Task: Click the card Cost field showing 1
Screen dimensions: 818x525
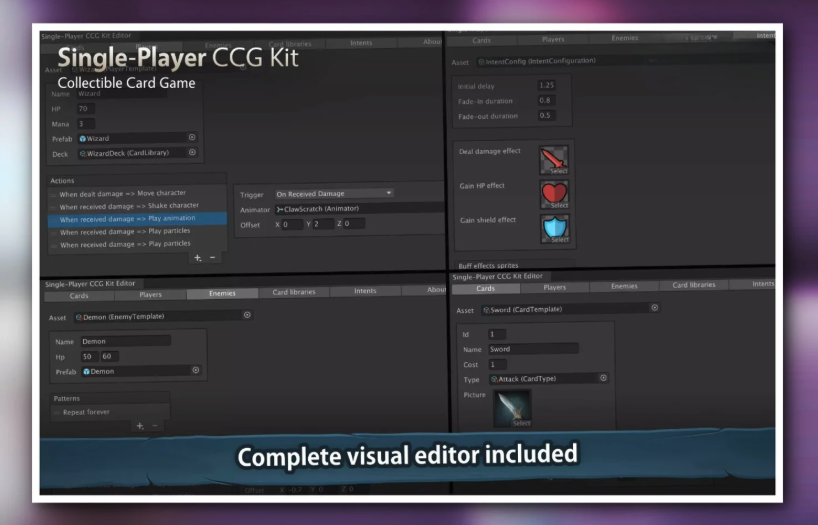Action: coord(497,364)
